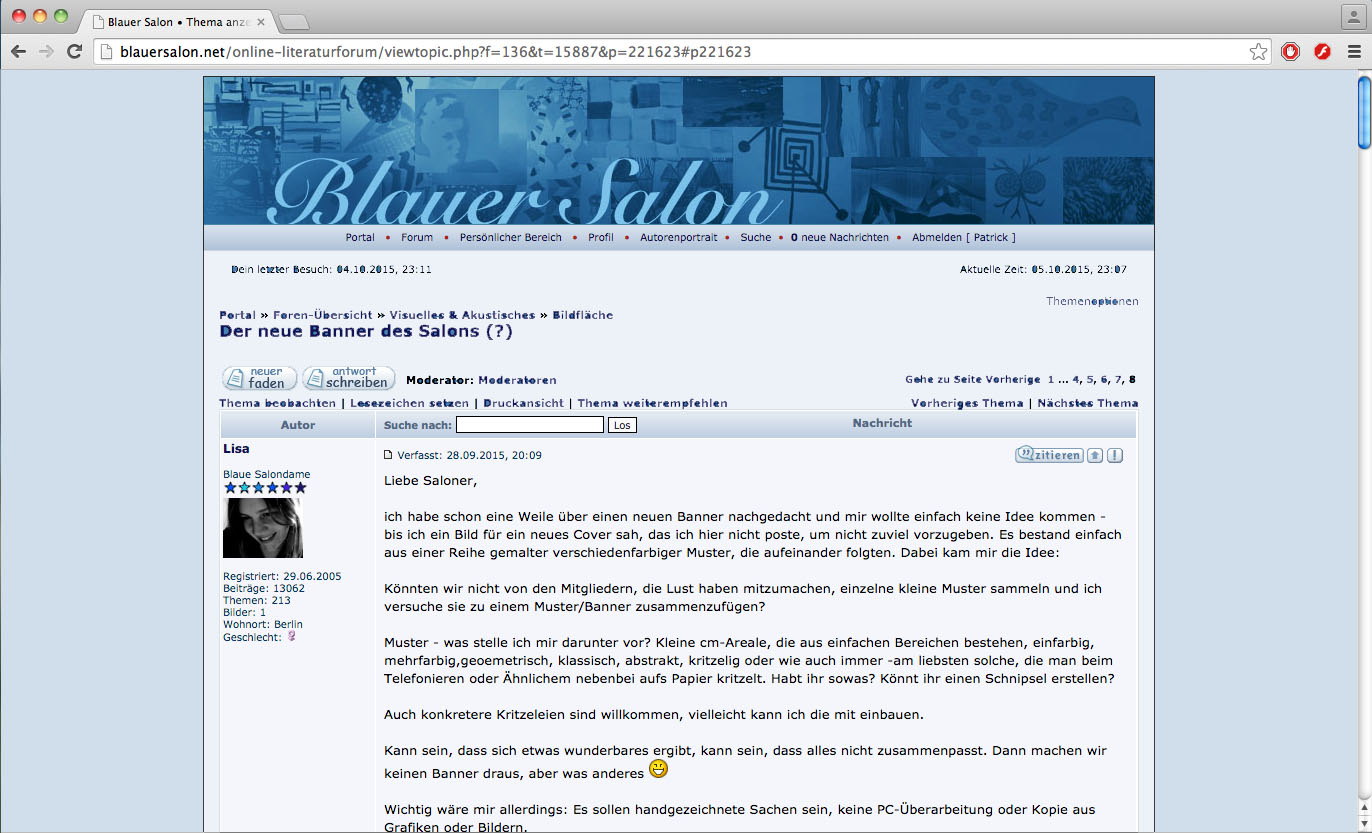
Task: Open the Chrome user profile button
Action: [x=1351, y=17]
